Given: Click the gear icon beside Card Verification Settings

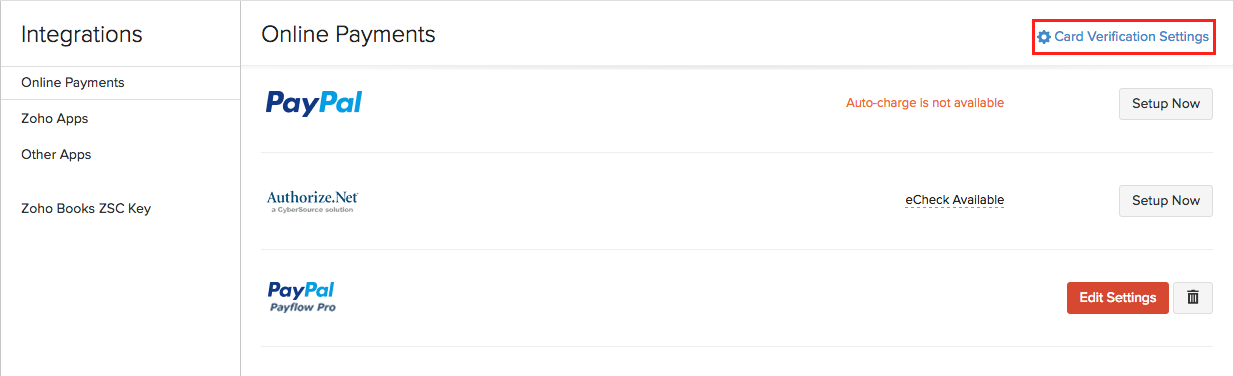Looking at the screenshot, I should point(1044,37).
